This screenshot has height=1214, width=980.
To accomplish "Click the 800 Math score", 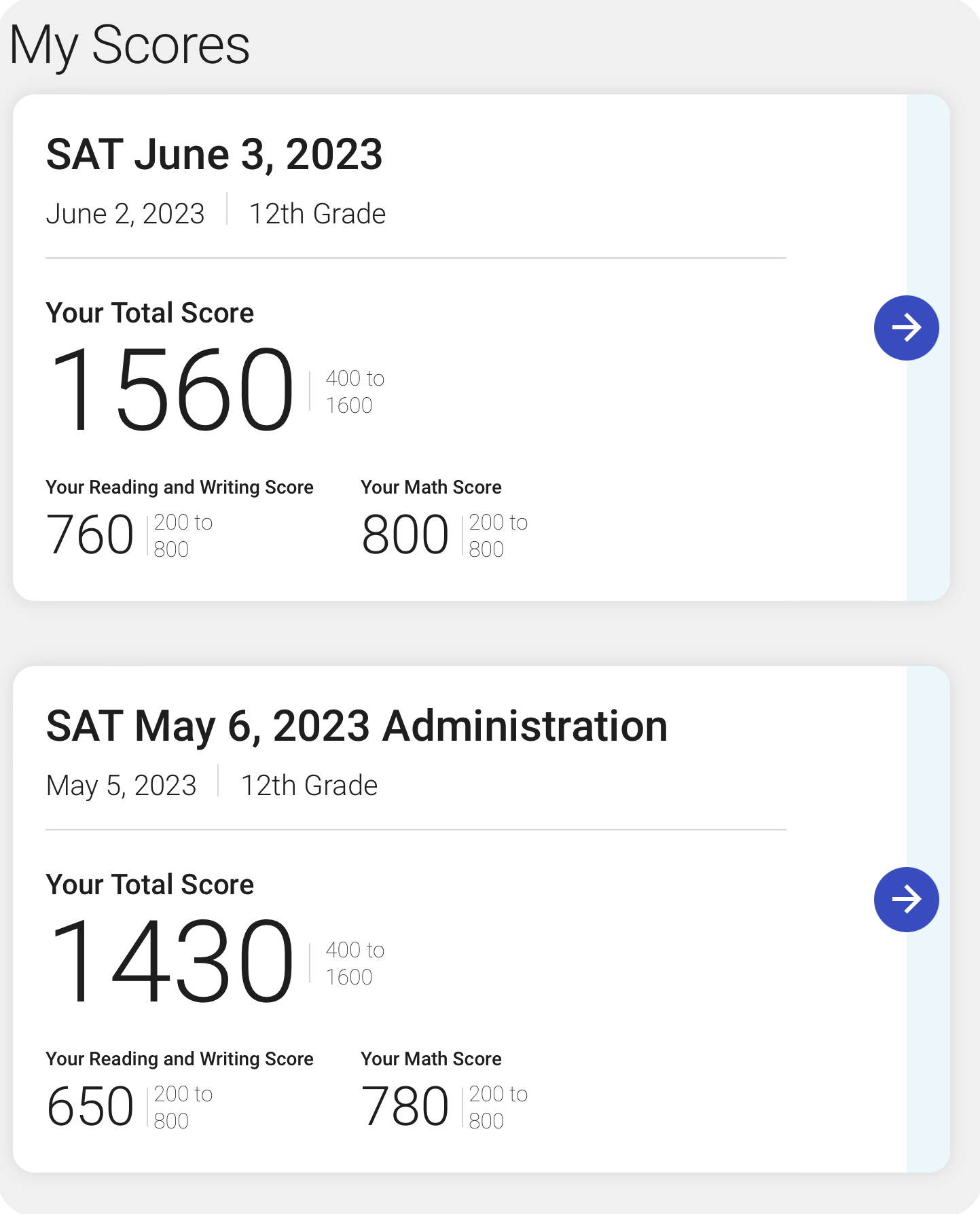I will tap(405, 535).
